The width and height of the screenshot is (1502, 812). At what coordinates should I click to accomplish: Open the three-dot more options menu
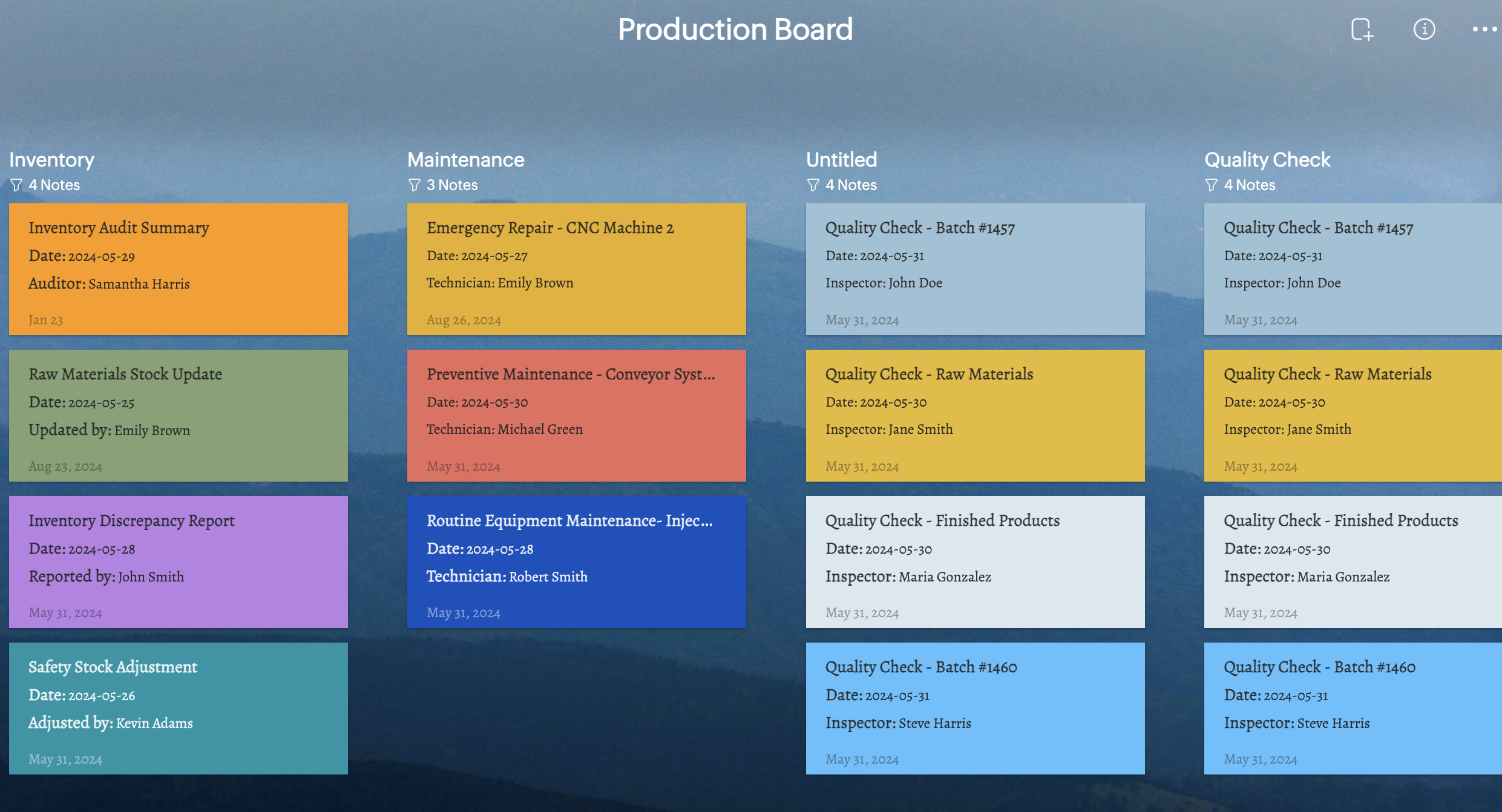point(1484,29)
